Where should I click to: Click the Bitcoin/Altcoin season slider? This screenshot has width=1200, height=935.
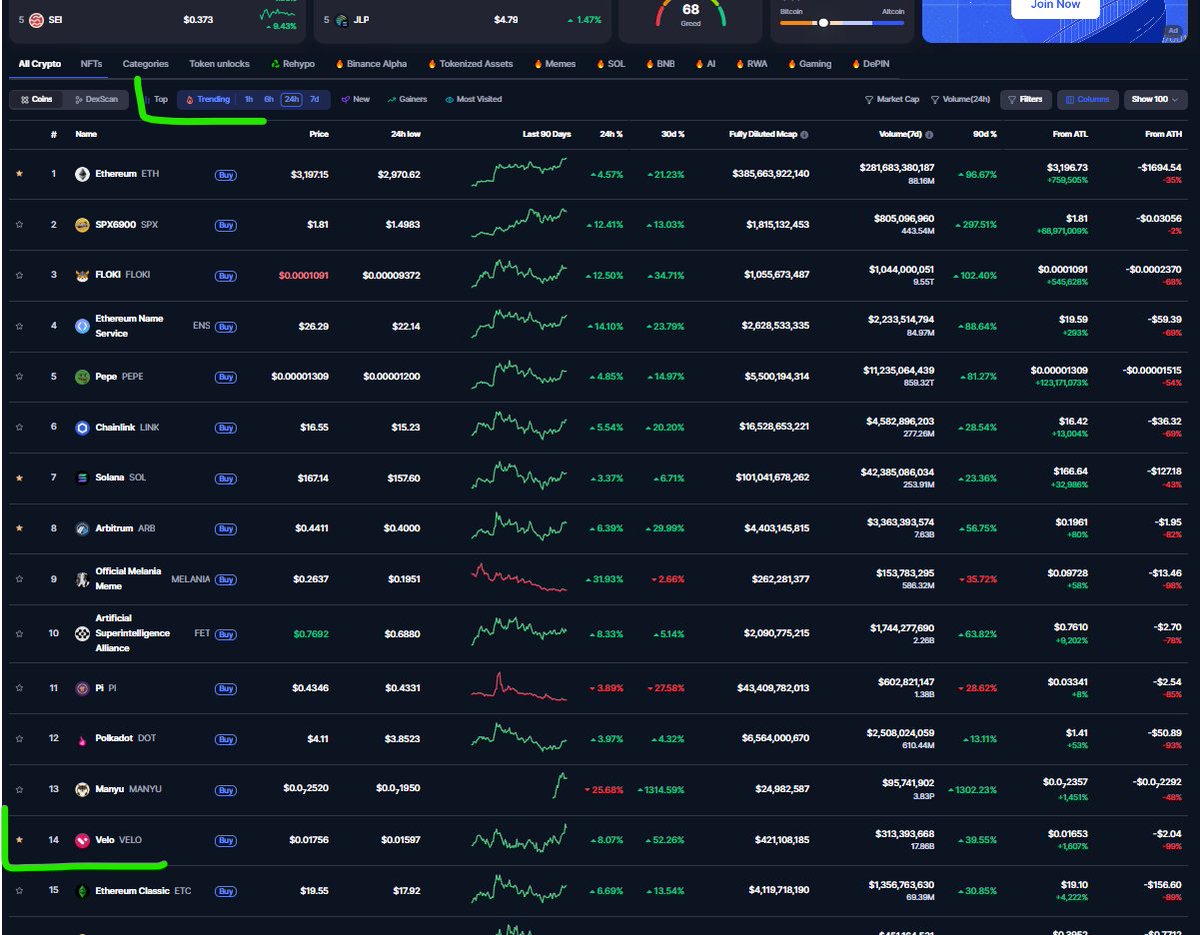(x=842, y=22)
